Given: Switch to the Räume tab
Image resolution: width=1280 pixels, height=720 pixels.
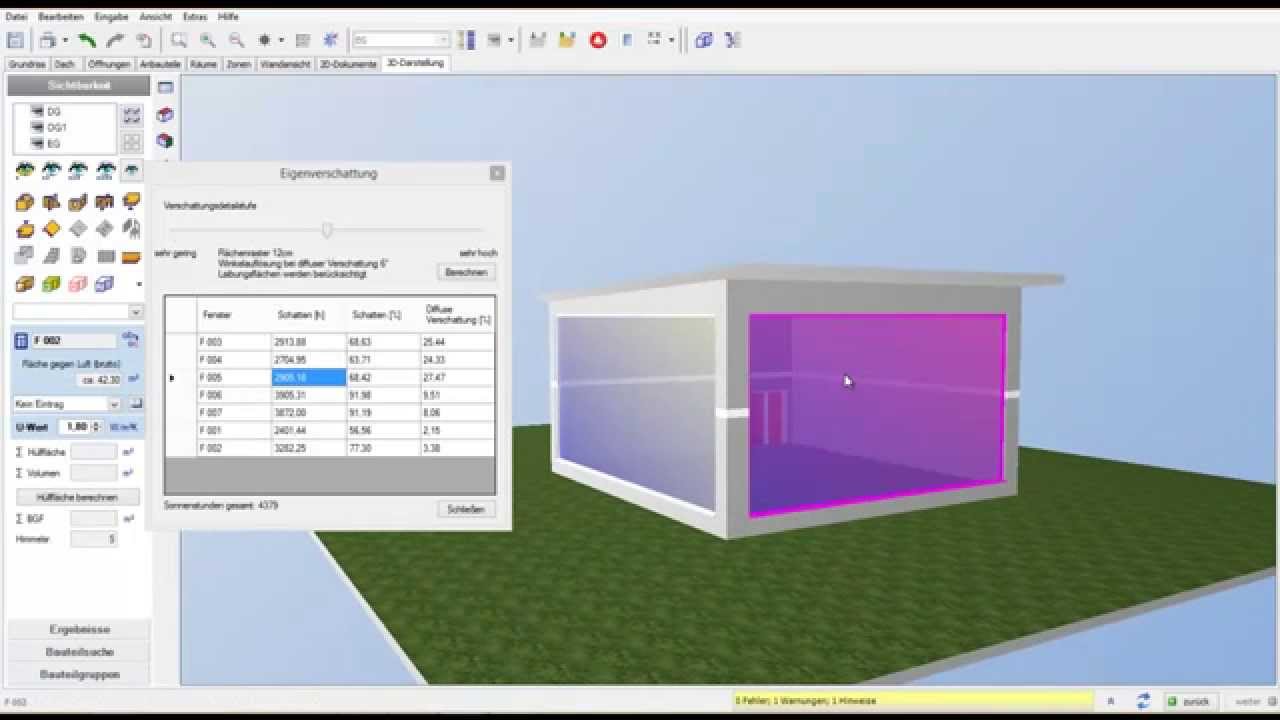Looking at the screenshot, I should (203, 64).
